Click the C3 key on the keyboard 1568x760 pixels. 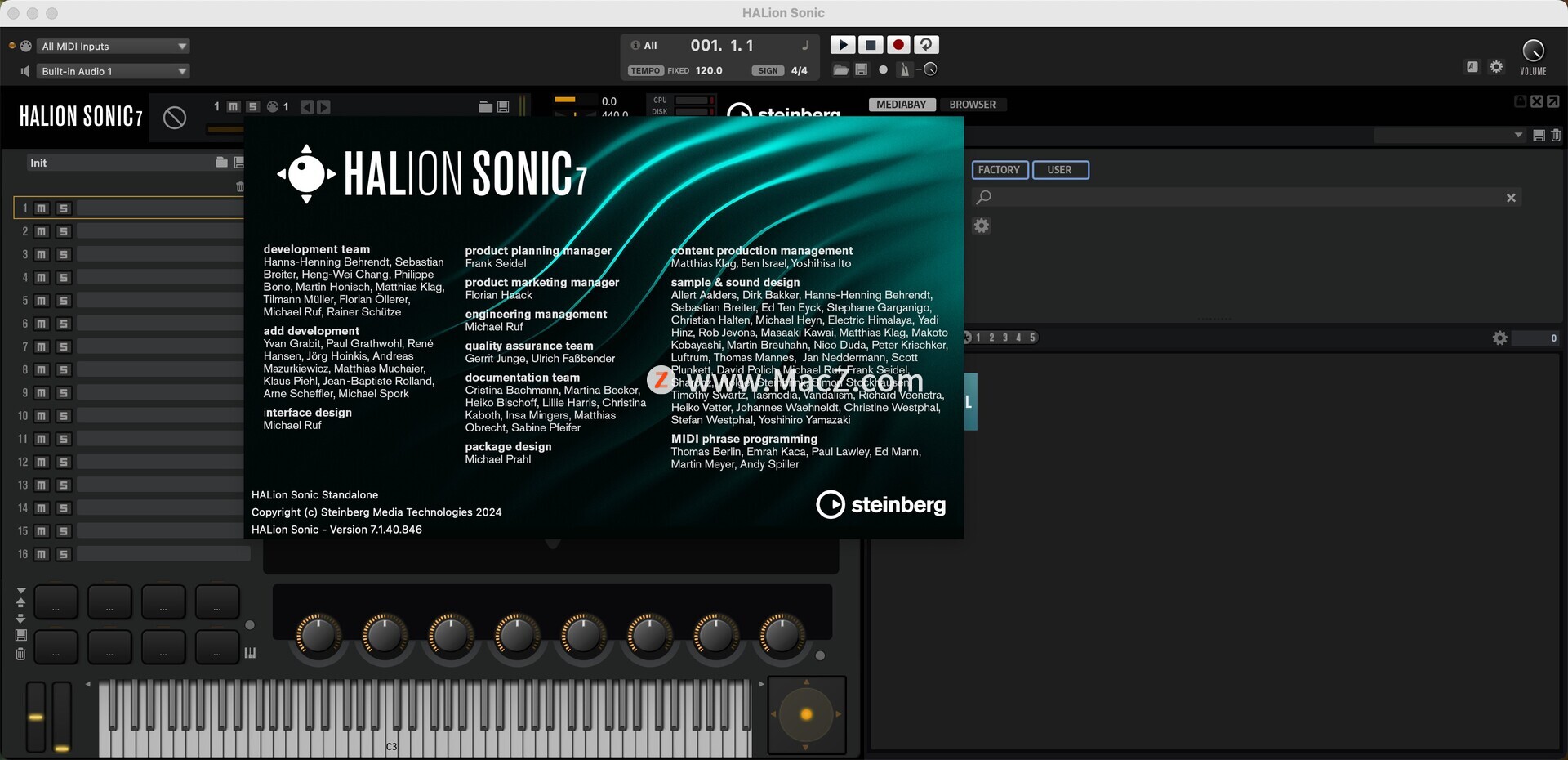[391, 745]
